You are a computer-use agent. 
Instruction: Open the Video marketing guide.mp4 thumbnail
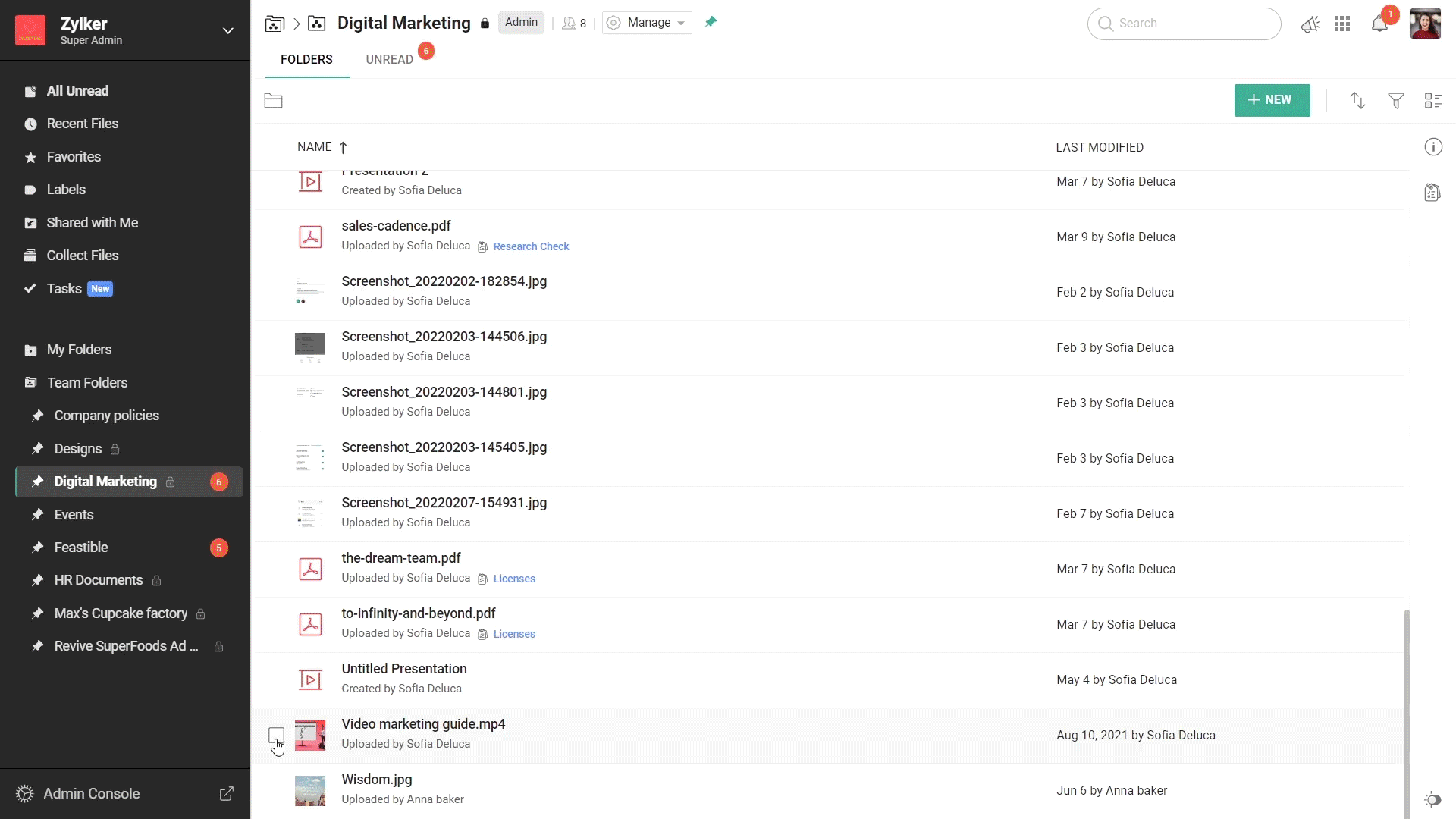tap(310, 736)
